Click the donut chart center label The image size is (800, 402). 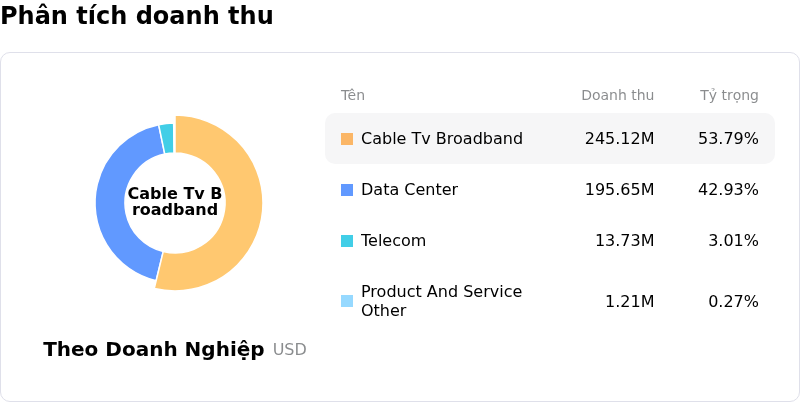point(175,202)
